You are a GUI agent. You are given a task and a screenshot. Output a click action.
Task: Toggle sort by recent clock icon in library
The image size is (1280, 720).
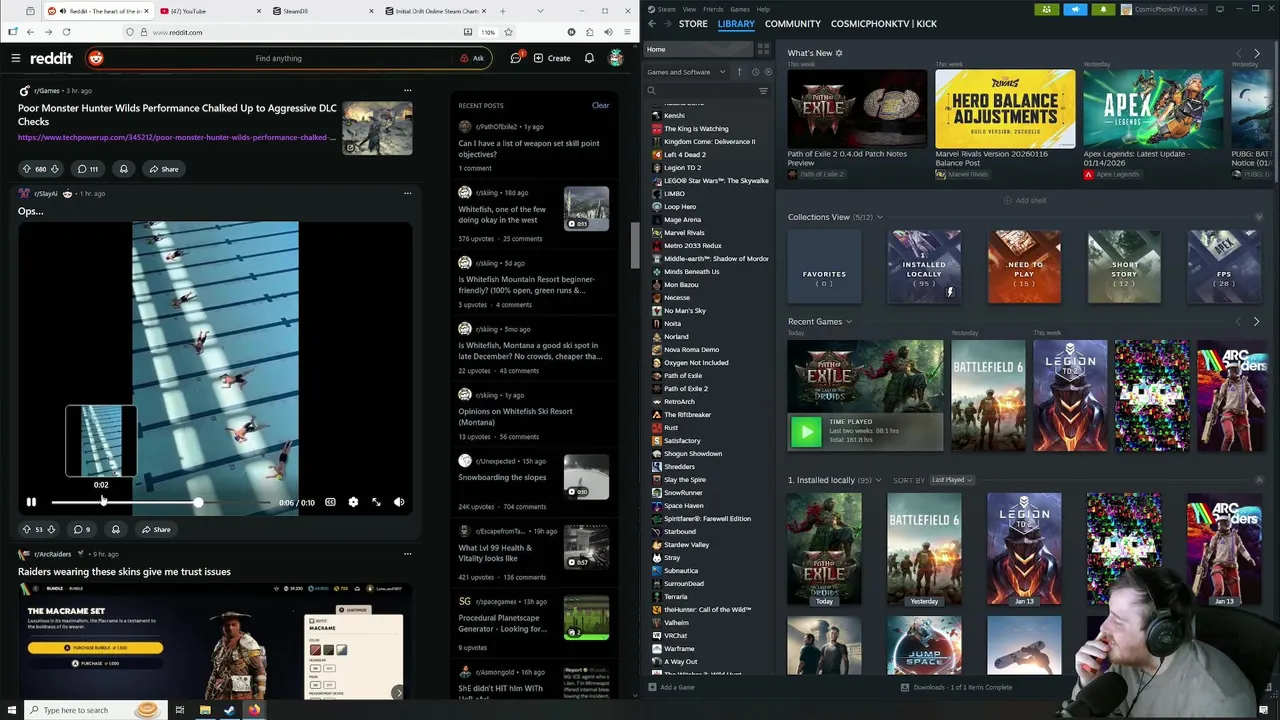pos(755,72)
